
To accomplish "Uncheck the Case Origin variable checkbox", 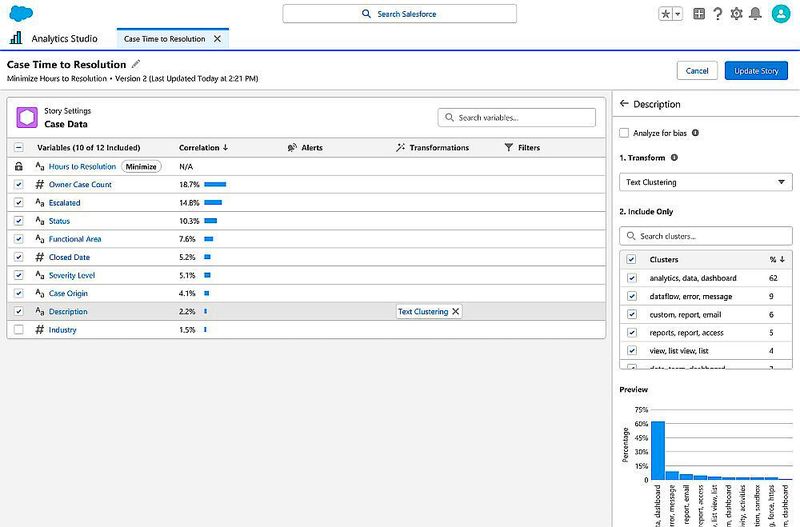I will pyautogui.click(x=19, y=293).
